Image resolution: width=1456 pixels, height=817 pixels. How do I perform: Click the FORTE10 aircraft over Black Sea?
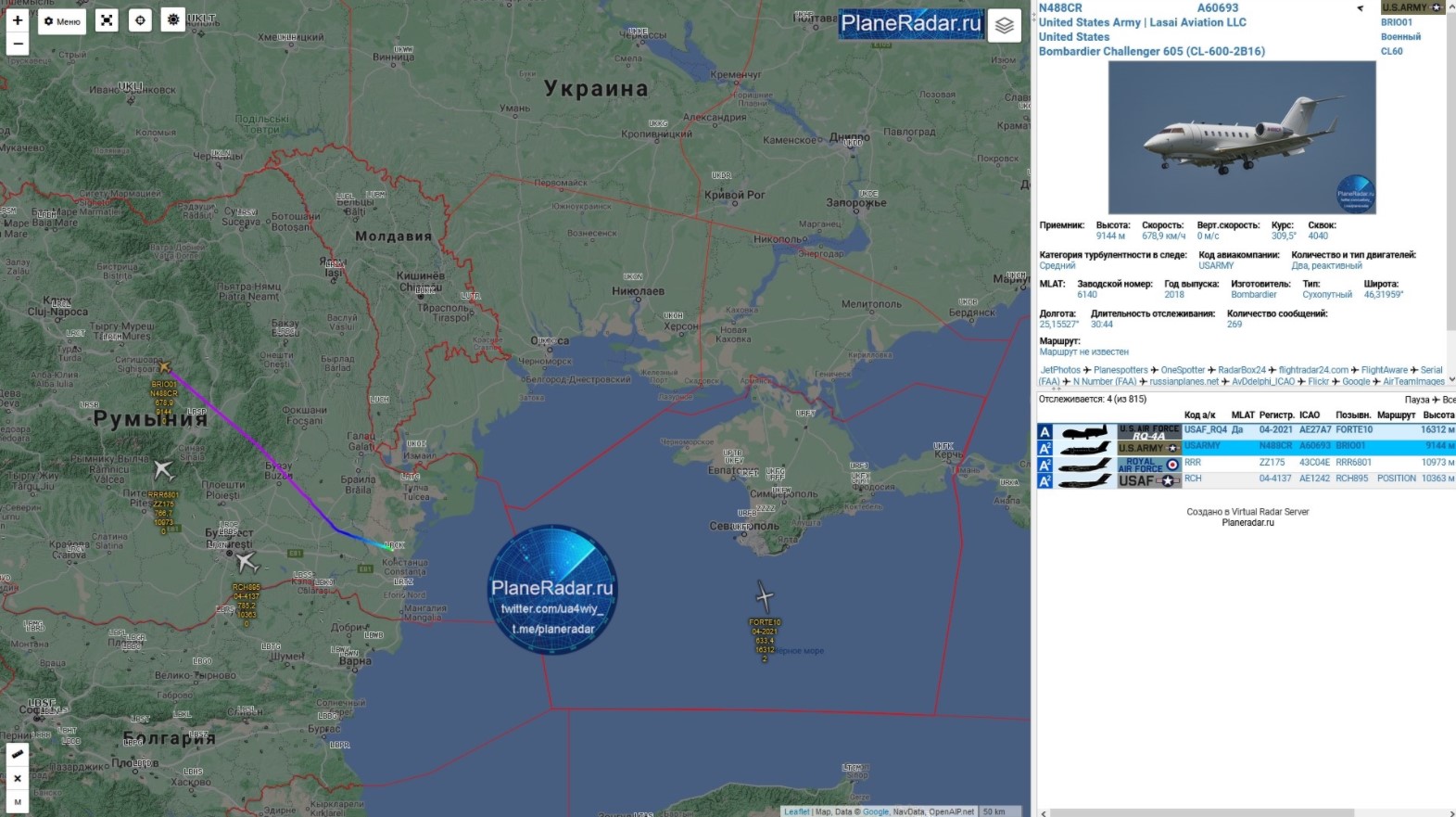point(764,596)
